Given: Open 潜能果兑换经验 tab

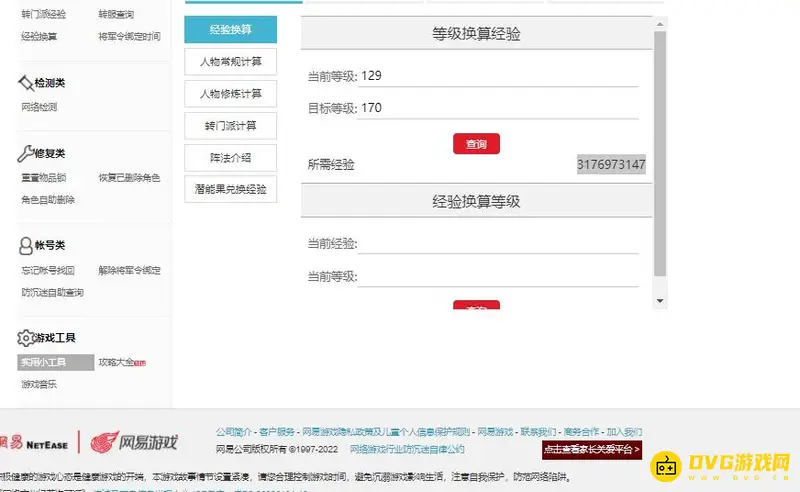Looking at the screenshot, I should click(x=231, y=189).
